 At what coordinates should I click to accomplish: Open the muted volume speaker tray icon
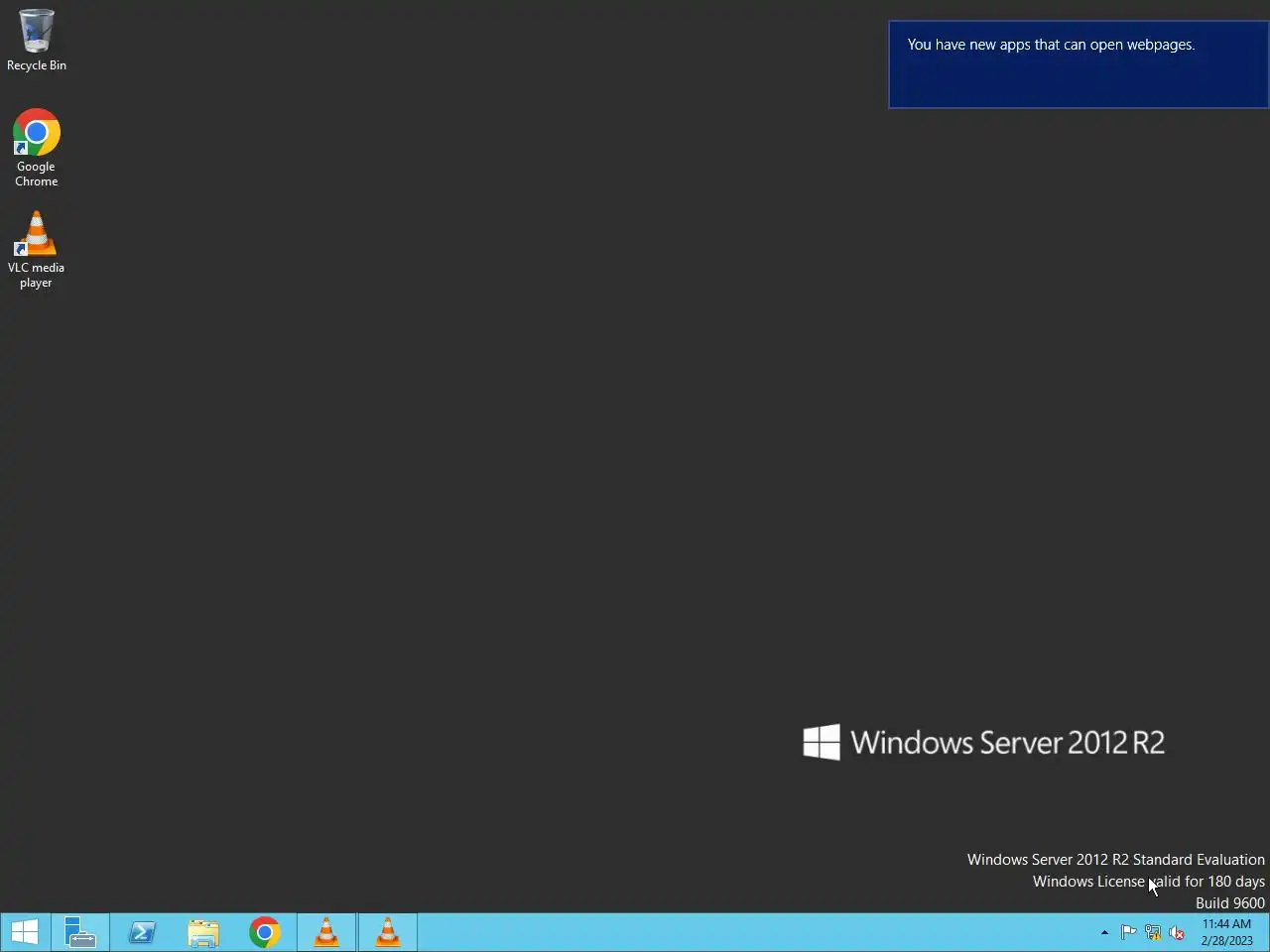tap(1177, 932)
